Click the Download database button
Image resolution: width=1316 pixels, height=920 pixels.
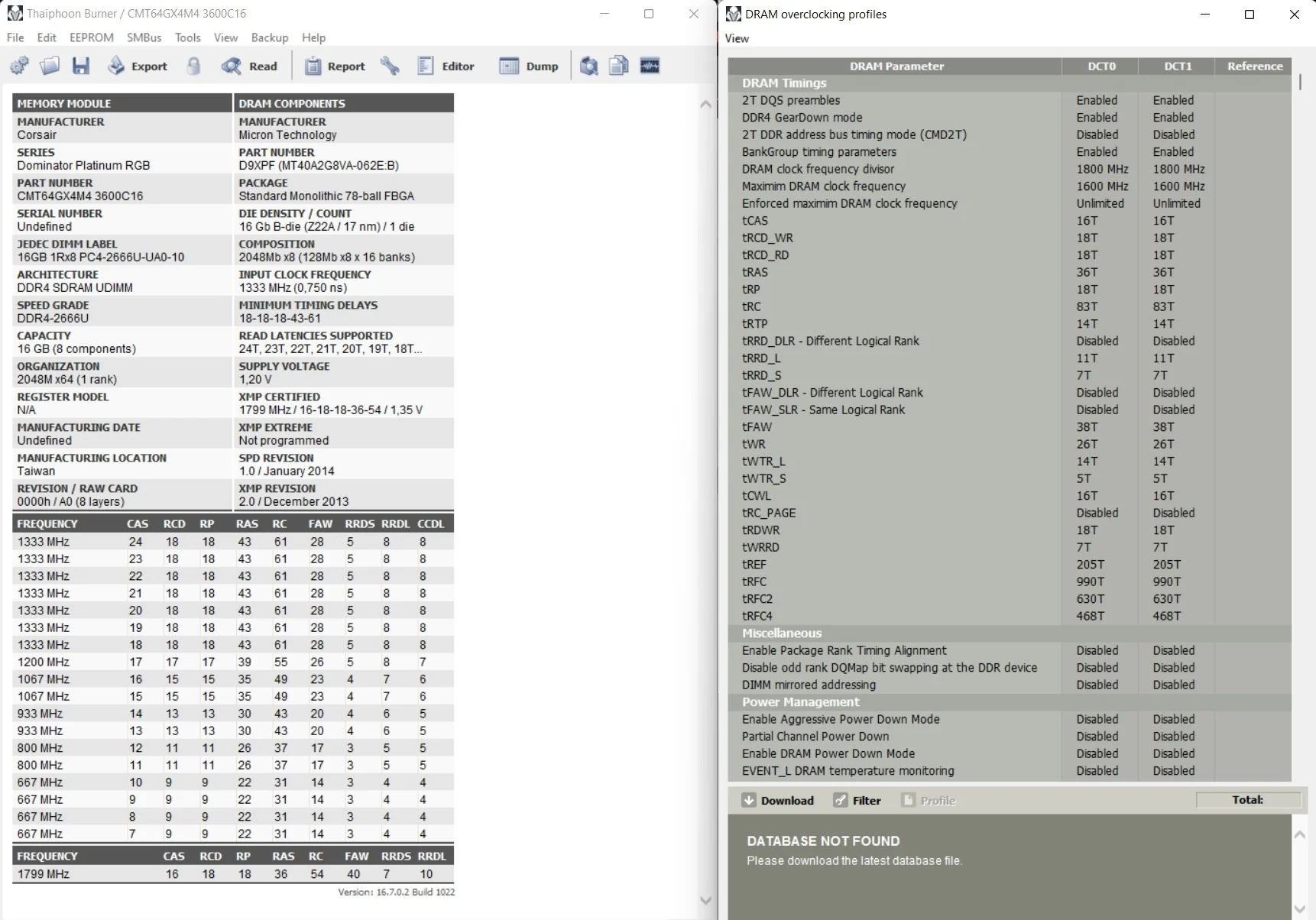click(x=777, y=800)
